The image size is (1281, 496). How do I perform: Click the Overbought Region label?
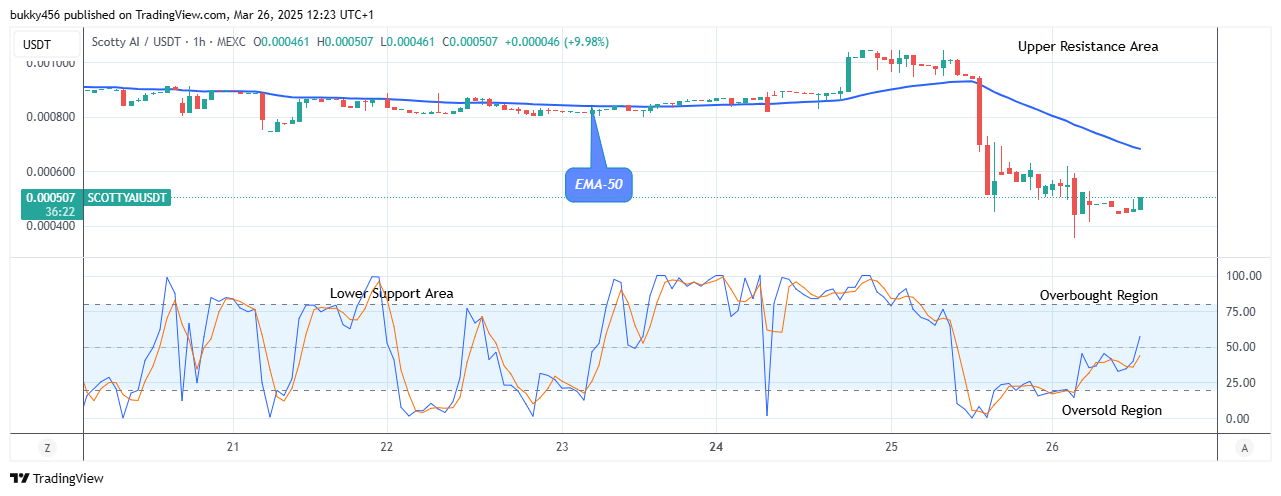tap(1098, 295)
